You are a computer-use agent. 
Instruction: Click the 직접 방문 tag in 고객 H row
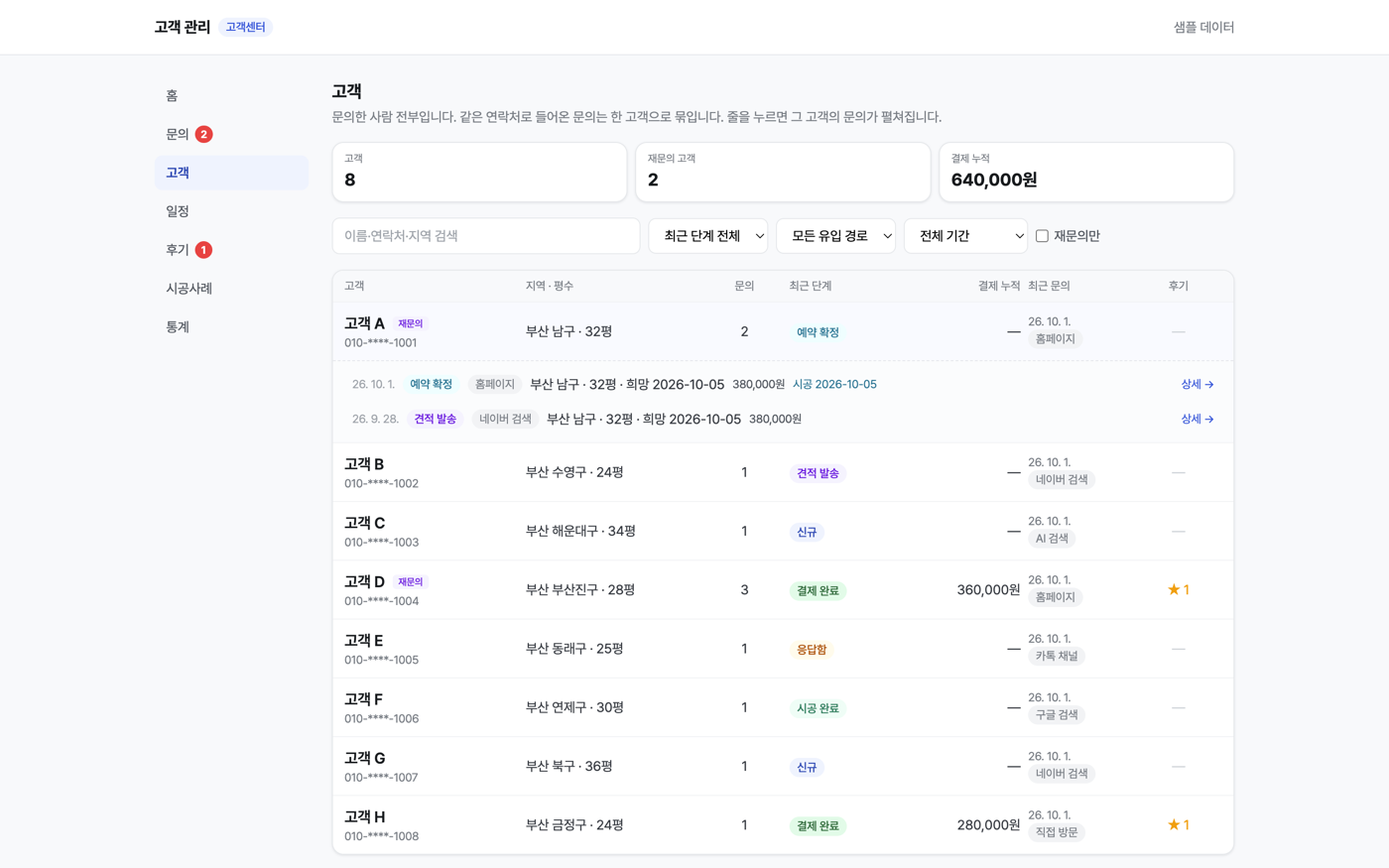point(1057,832)
